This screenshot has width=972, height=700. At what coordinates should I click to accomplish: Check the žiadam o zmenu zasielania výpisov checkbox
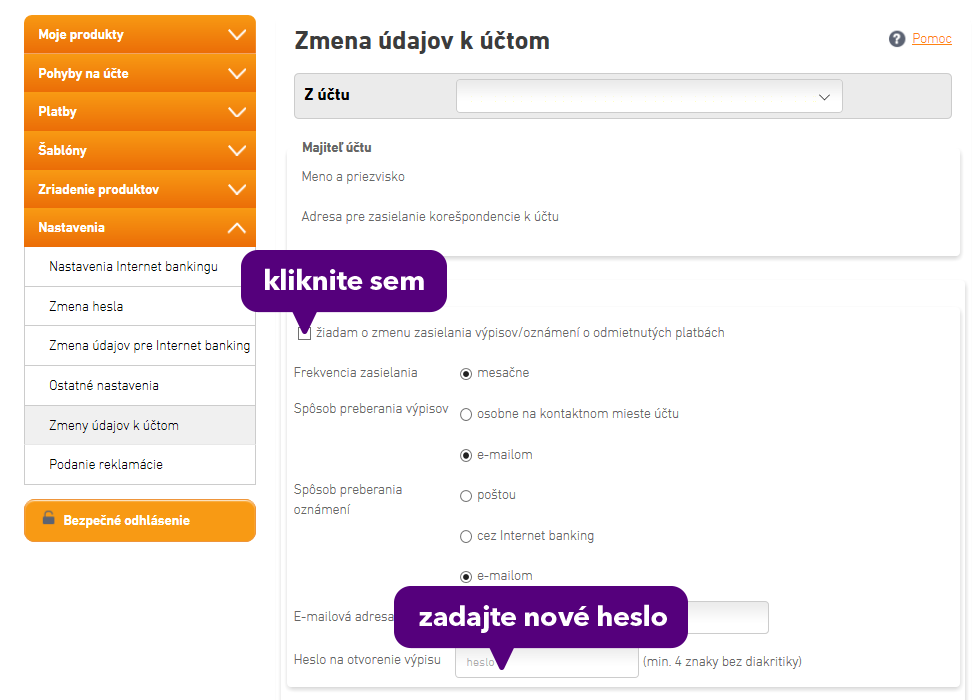tap(304, 333)
